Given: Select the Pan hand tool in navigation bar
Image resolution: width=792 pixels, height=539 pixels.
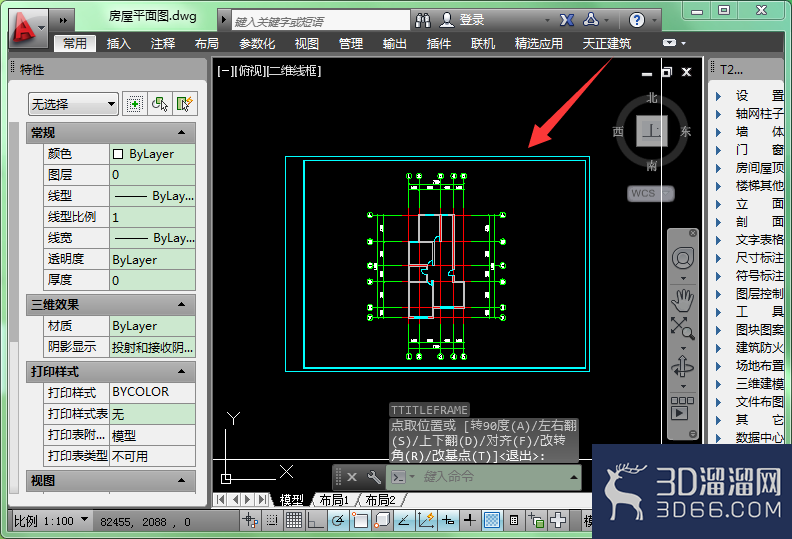Looking at the screenshot, I should coord(682,301).
